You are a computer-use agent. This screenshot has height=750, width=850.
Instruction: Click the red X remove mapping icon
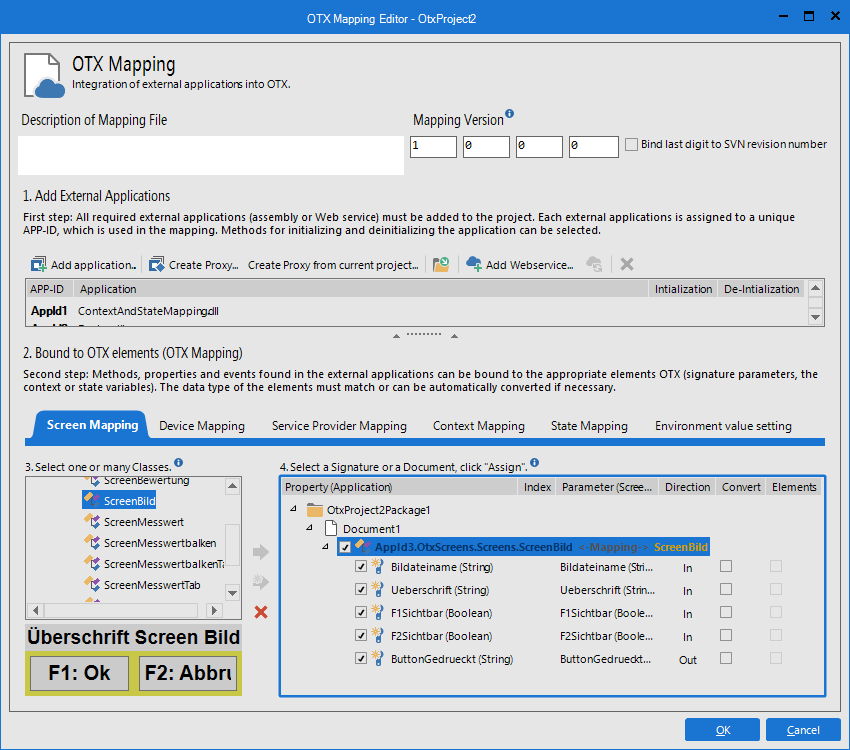pyautogui.click(x=261, y=612)
